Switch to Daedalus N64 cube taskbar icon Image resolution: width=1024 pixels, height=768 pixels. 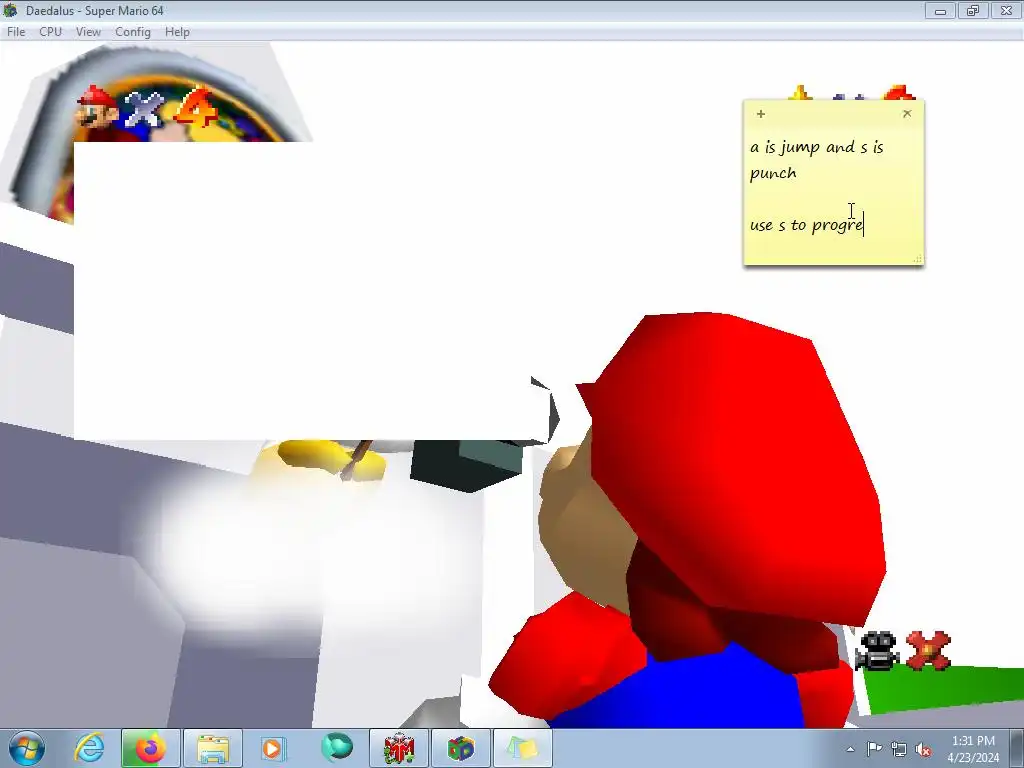point(460,748)
